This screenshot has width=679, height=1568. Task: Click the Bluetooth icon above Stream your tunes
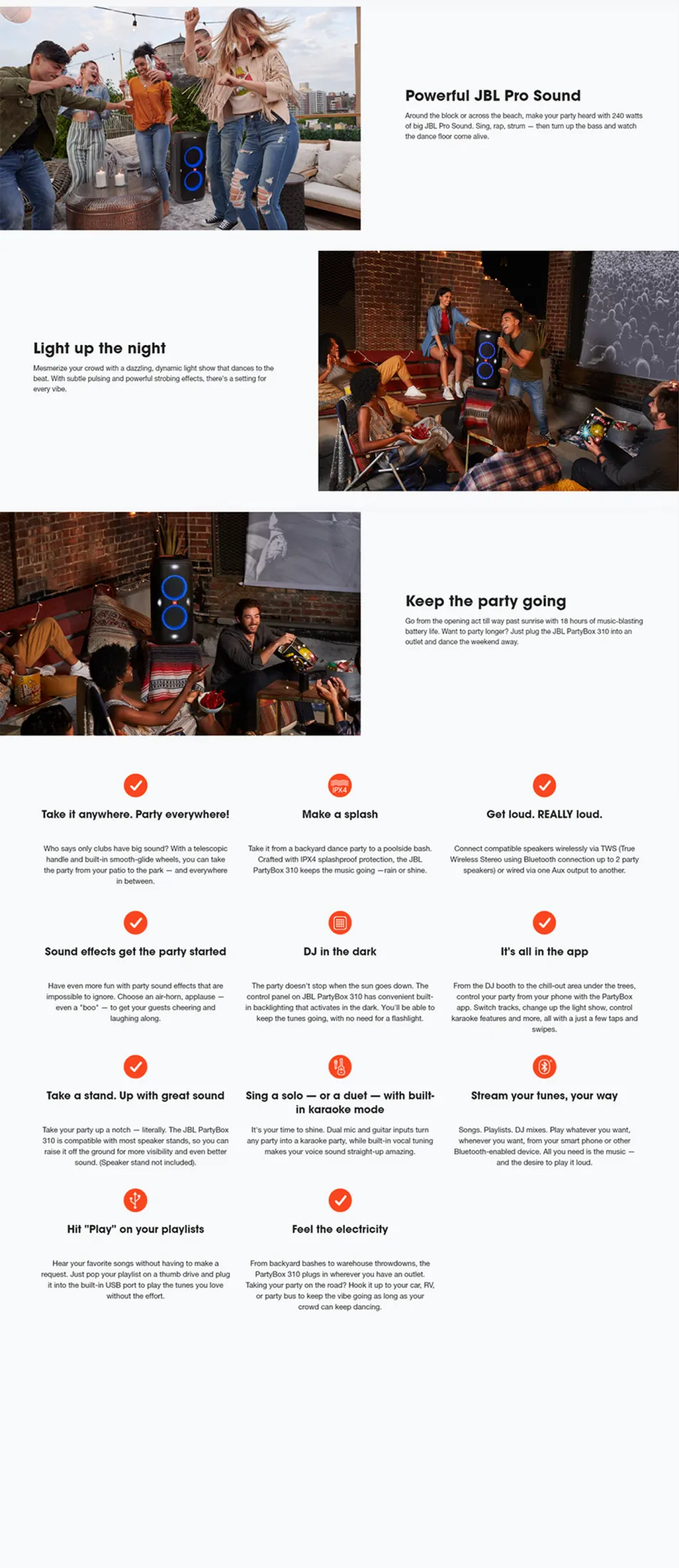tap(544, 1066)
